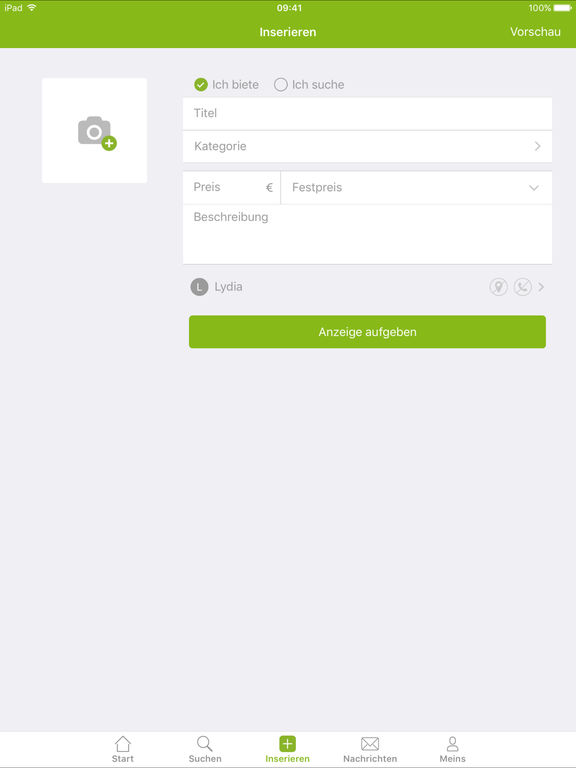Expand the Kategorie chooser chevron
The width and height of the screenshot is (576, 768).
(537, 146)
